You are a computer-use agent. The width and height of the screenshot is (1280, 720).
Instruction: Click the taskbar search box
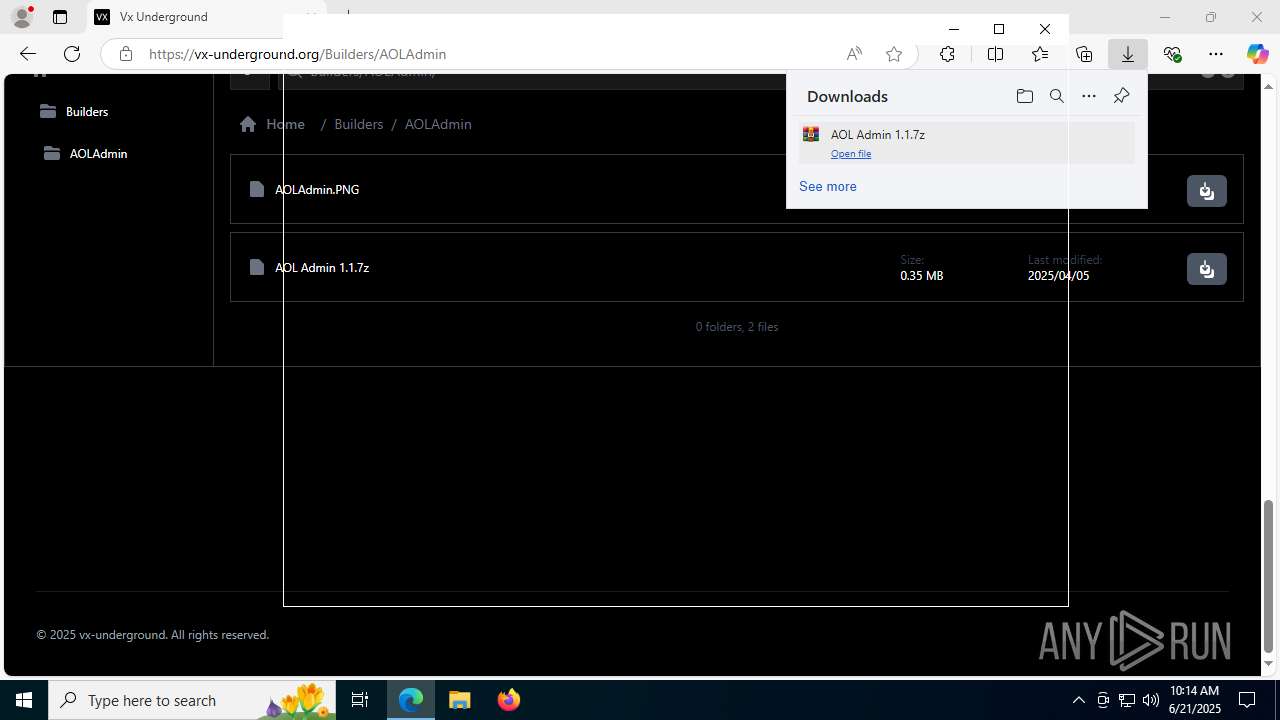tap(192, 700)
